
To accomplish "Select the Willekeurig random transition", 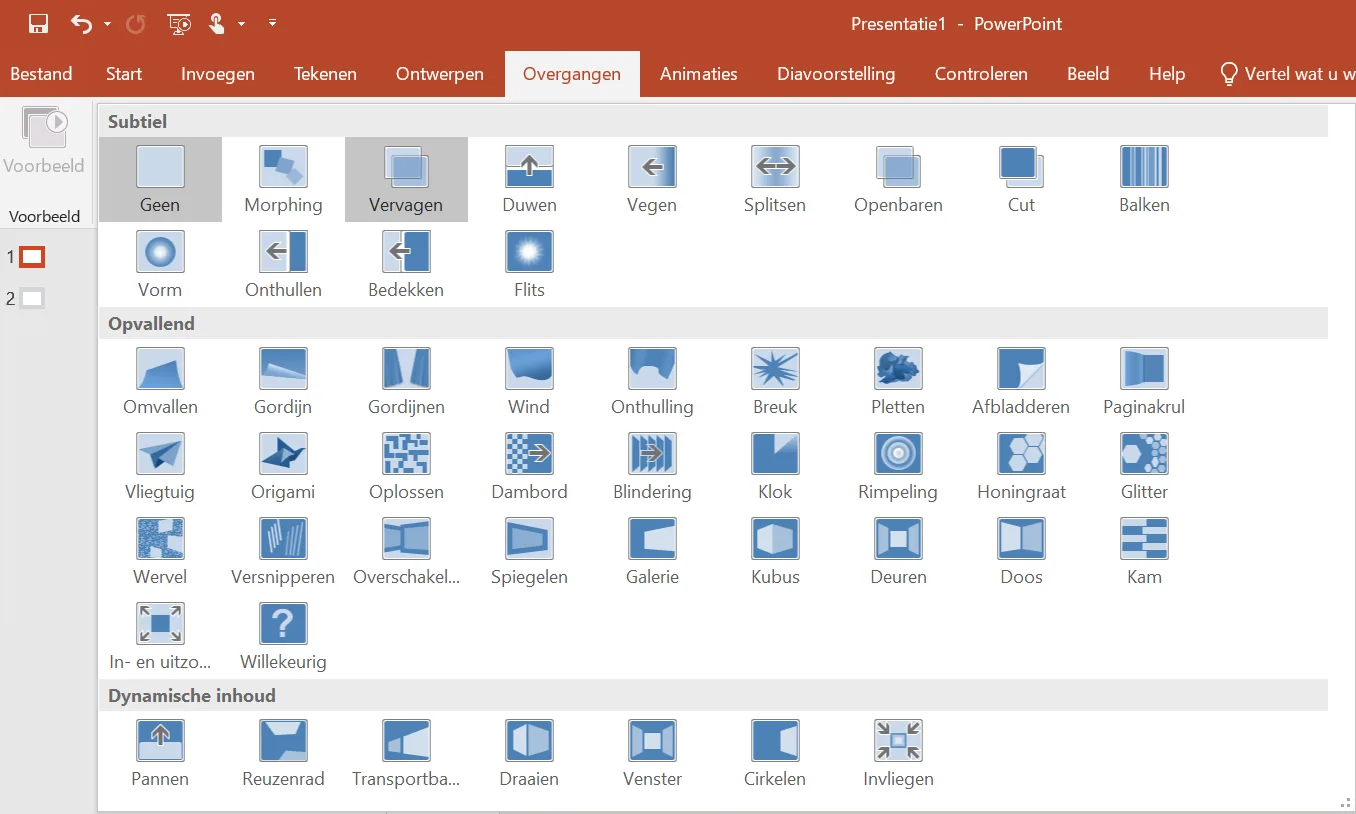I will click(x=283, y=636).
